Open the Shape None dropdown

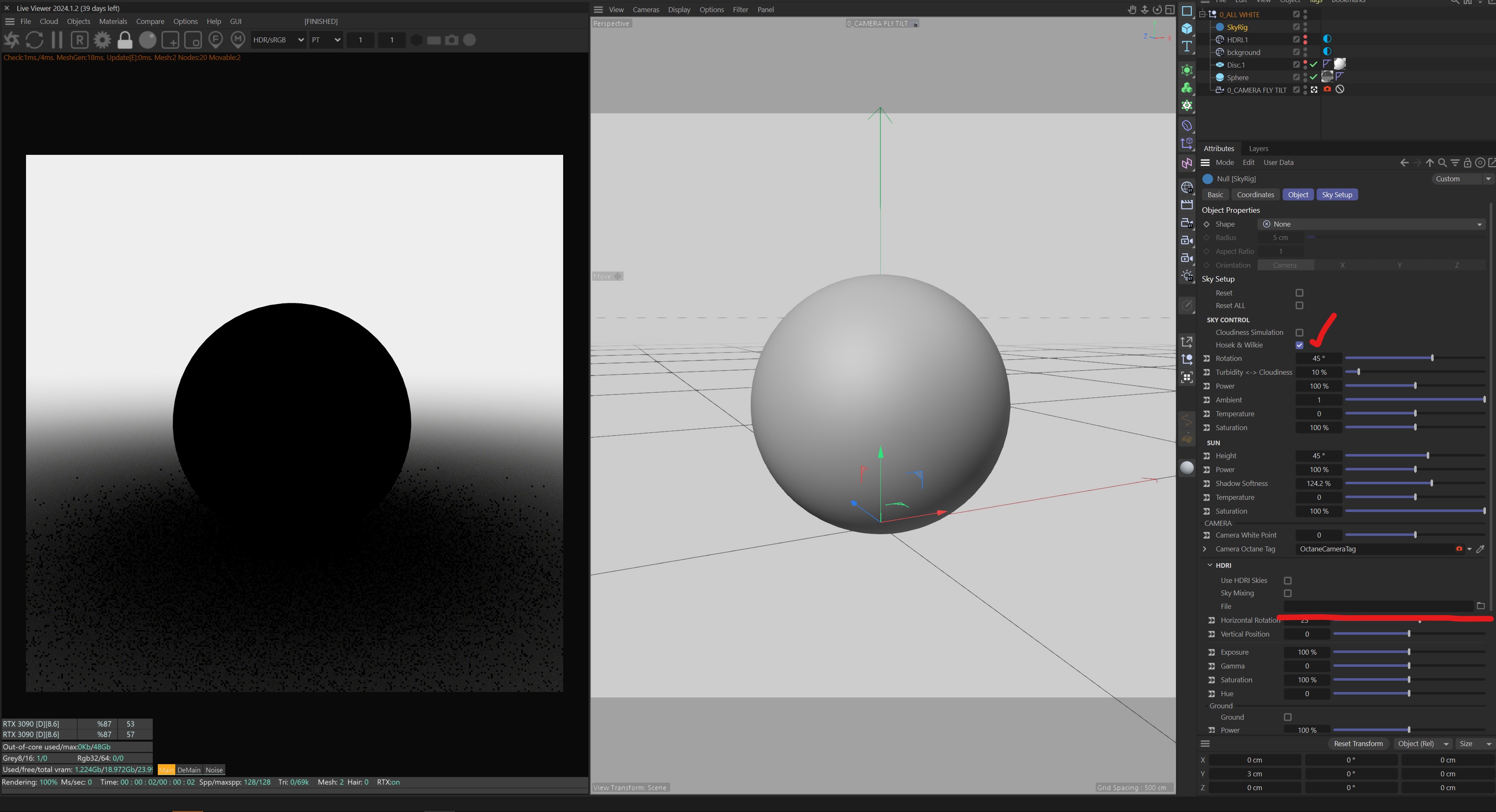point(1371,224)
